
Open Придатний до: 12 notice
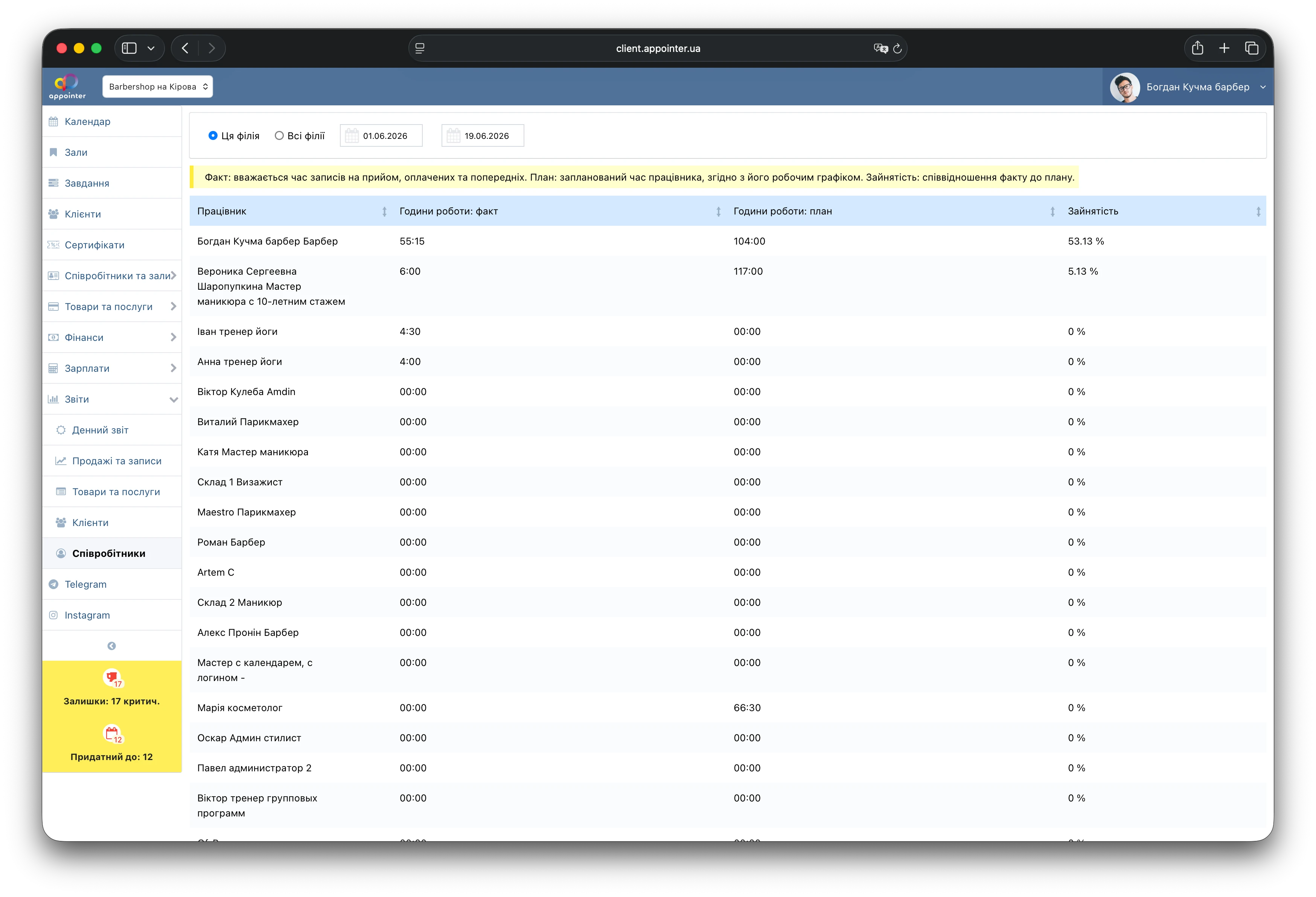[111, 757]
